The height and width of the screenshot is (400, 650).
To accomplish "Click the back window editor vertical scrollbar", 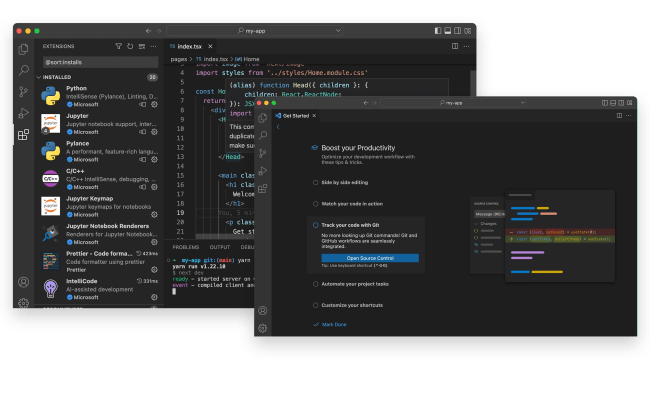I will click(473, 83).
